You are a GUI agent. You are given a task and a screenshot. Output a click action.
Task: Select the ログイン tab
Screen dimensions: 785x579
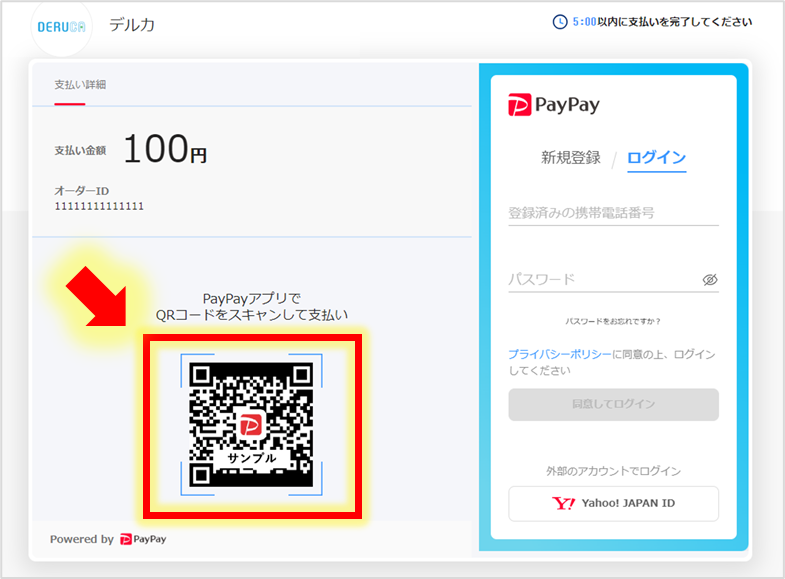coord(656,158)
